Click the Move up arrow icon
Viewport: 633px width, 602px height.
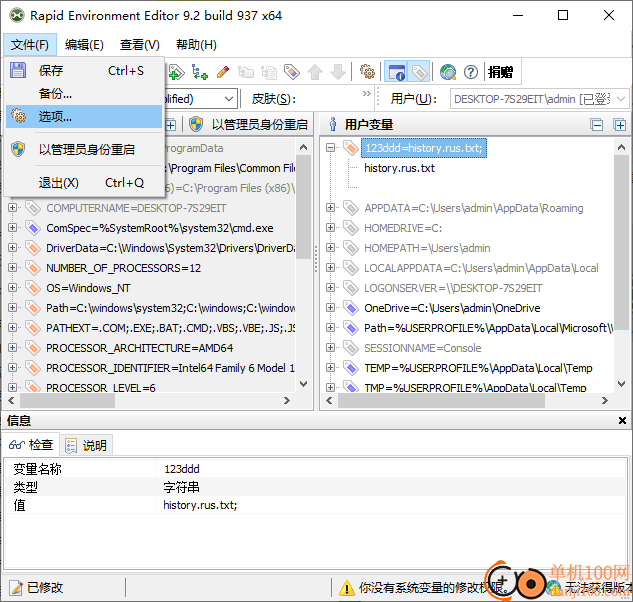click(x=315, y=72)
